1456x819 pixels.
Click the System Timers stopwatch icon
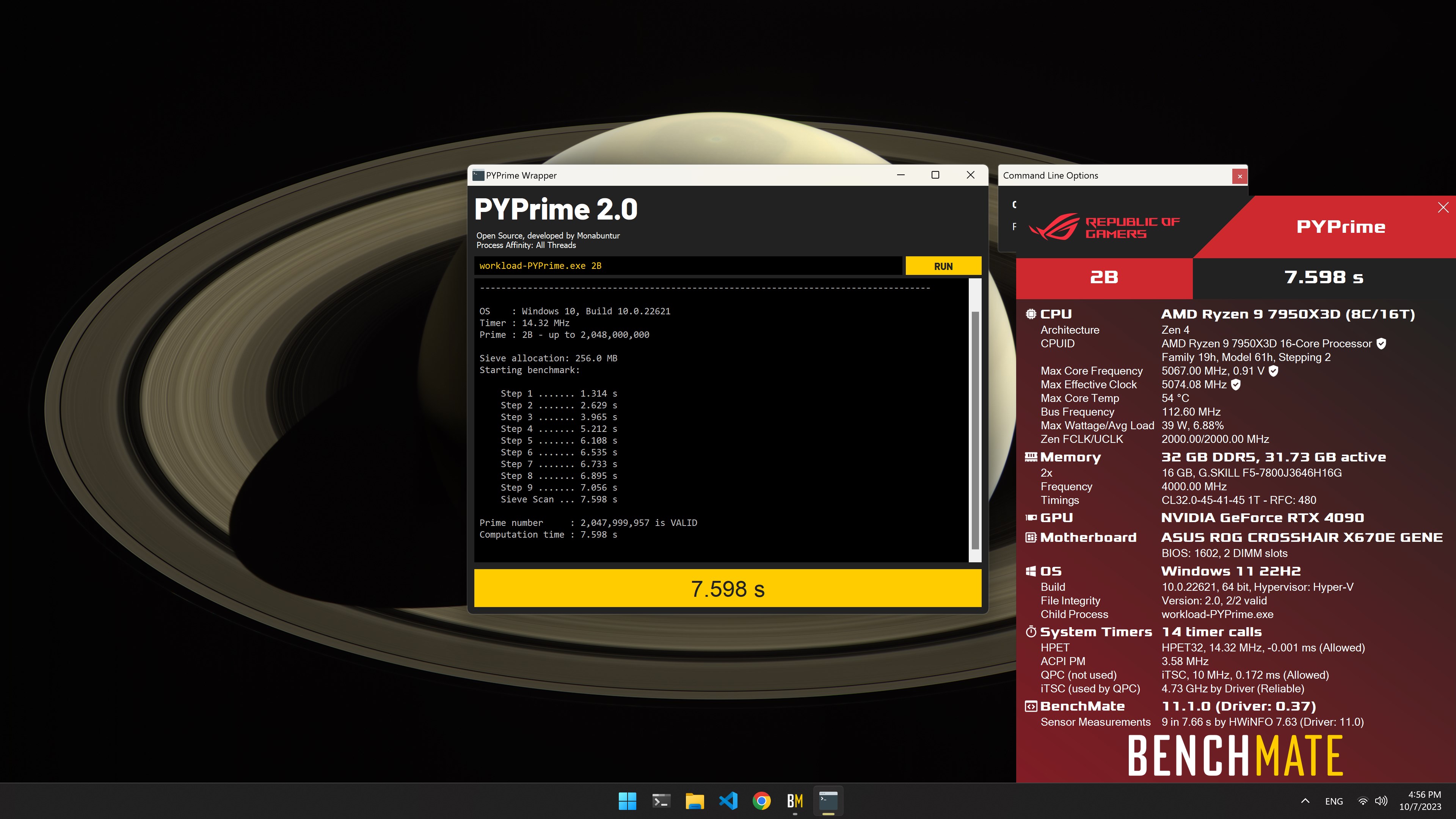pyautogui.click(x=1031, y=631)
